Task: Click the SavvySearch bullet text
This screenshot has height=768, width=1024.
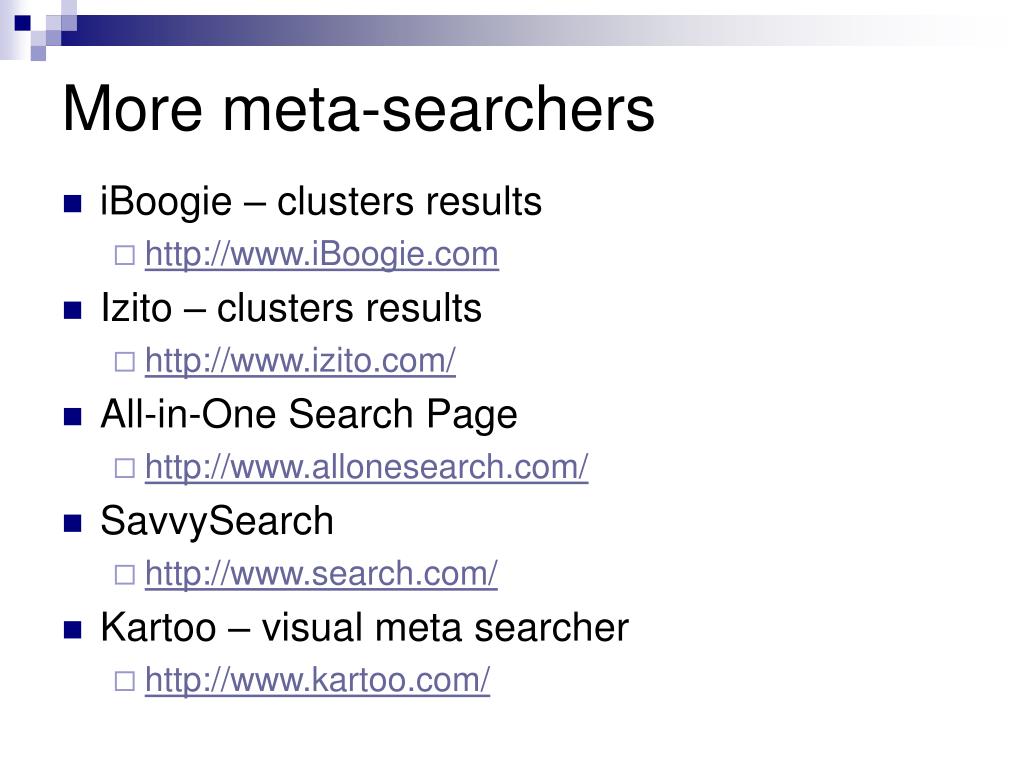Action: pos(217,521)
